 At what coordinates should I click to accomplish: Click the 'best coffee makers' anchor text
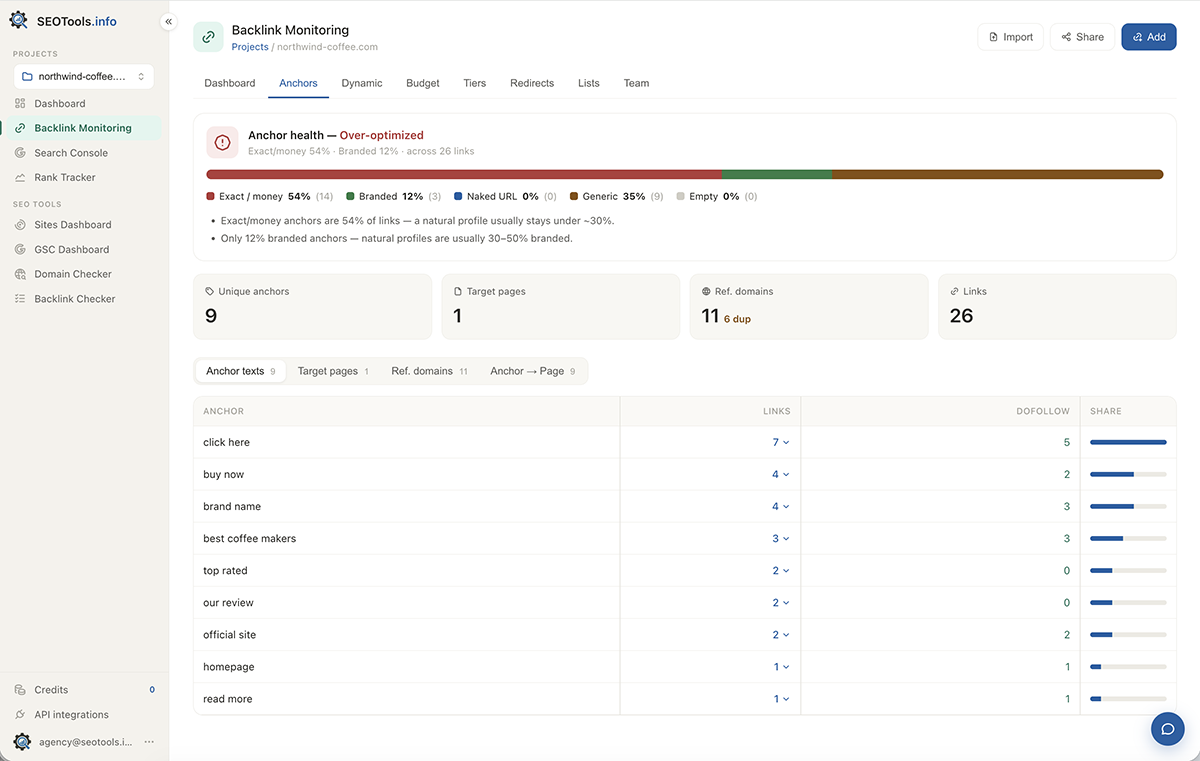(x=250, y=538)
